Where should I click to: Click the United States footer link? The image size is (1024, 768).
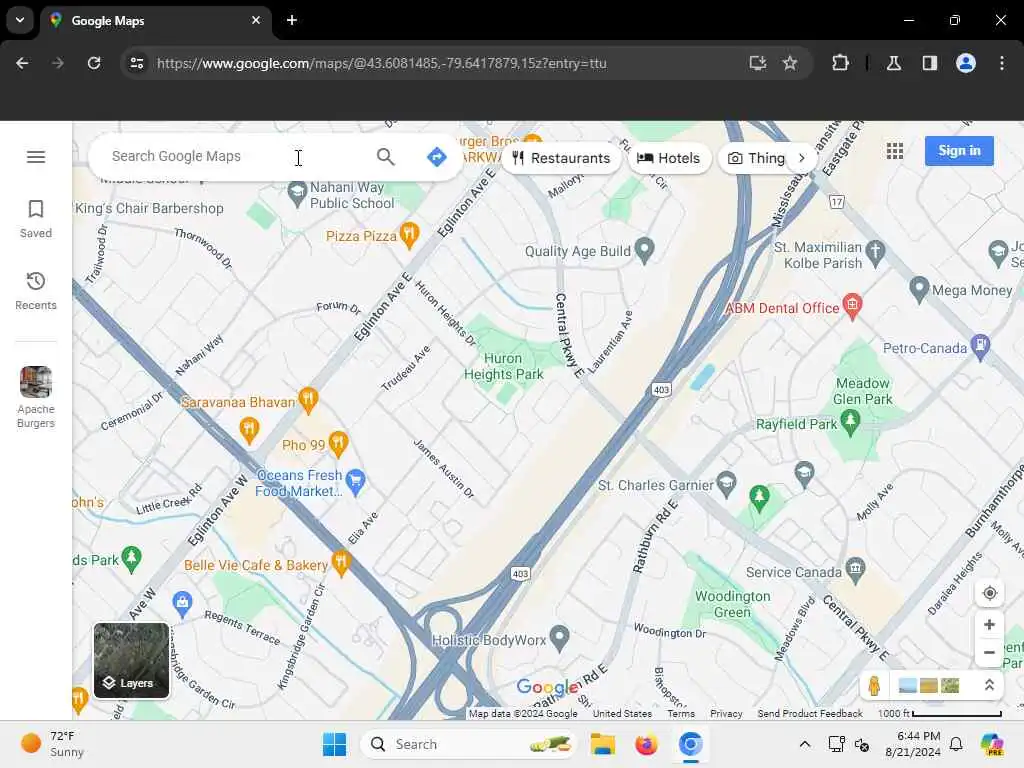click(622, 714)
